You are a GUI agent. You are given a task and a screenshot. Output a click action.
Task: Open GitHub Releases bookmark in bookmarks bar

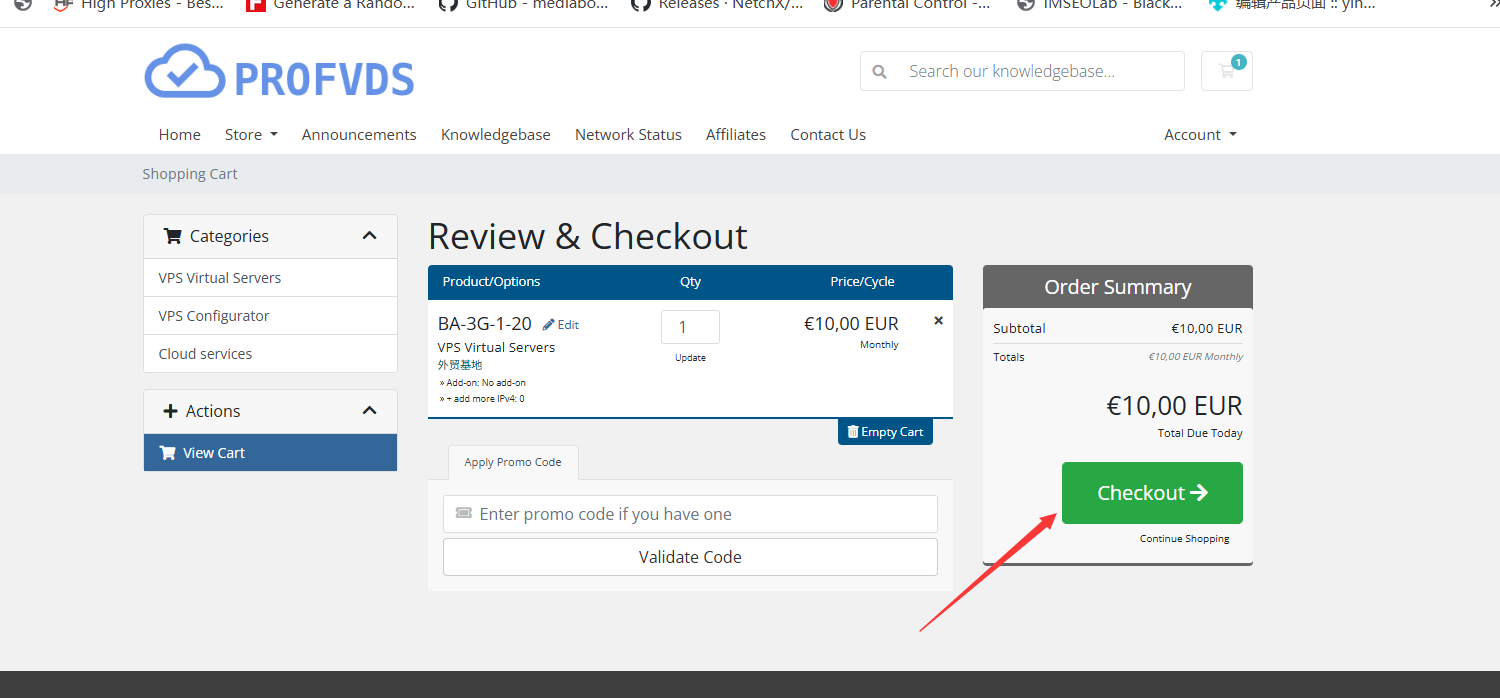tap(717, 5)
